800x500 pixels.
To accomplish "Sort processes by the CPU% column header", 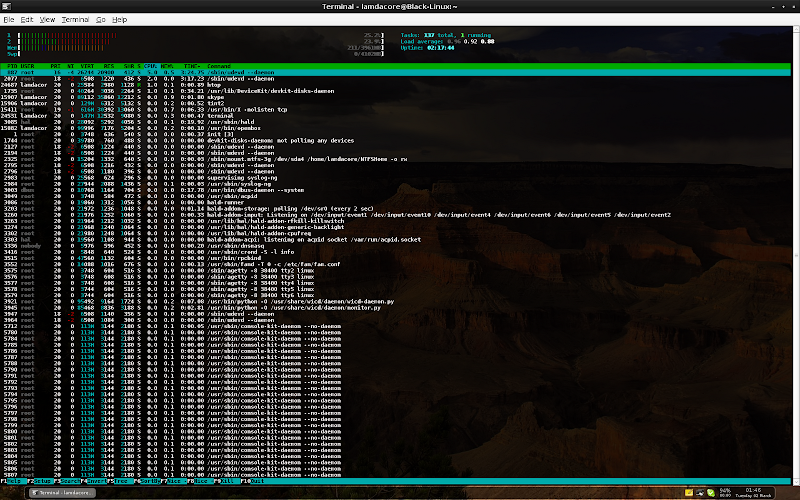I will pos(149,67).
